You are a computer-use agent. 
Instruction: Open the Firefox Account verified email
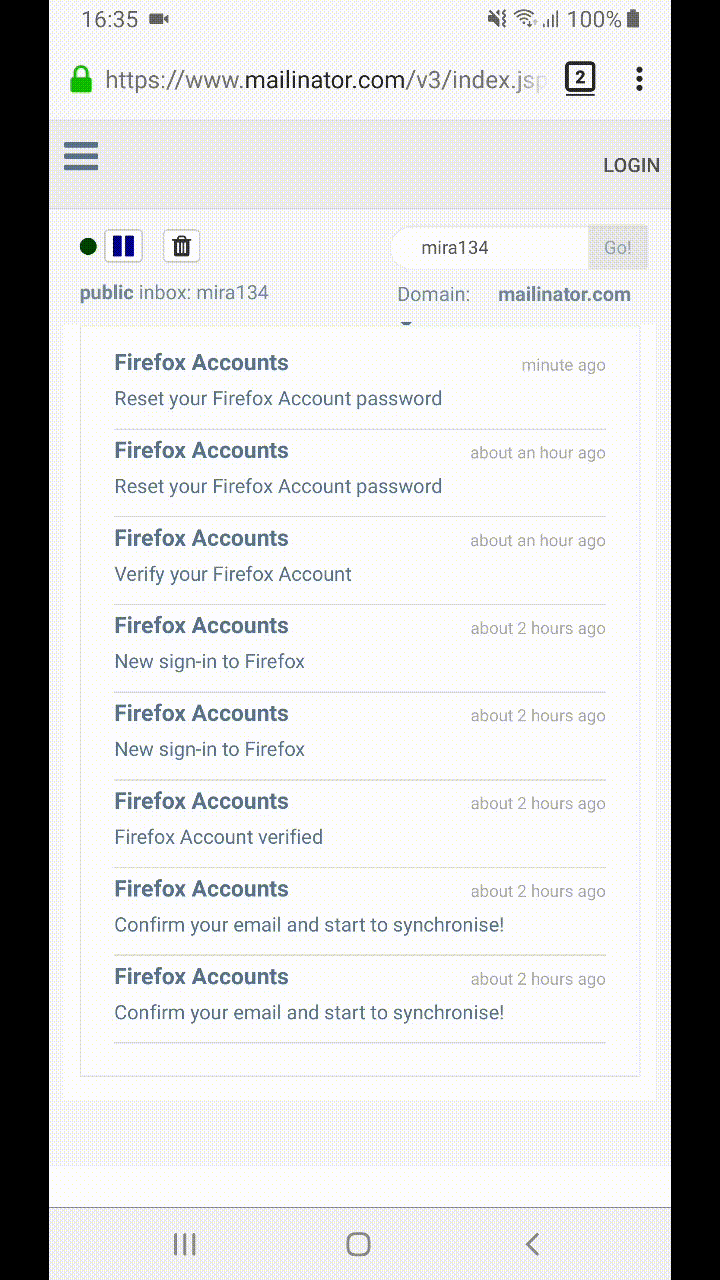(x=360, y=819)
